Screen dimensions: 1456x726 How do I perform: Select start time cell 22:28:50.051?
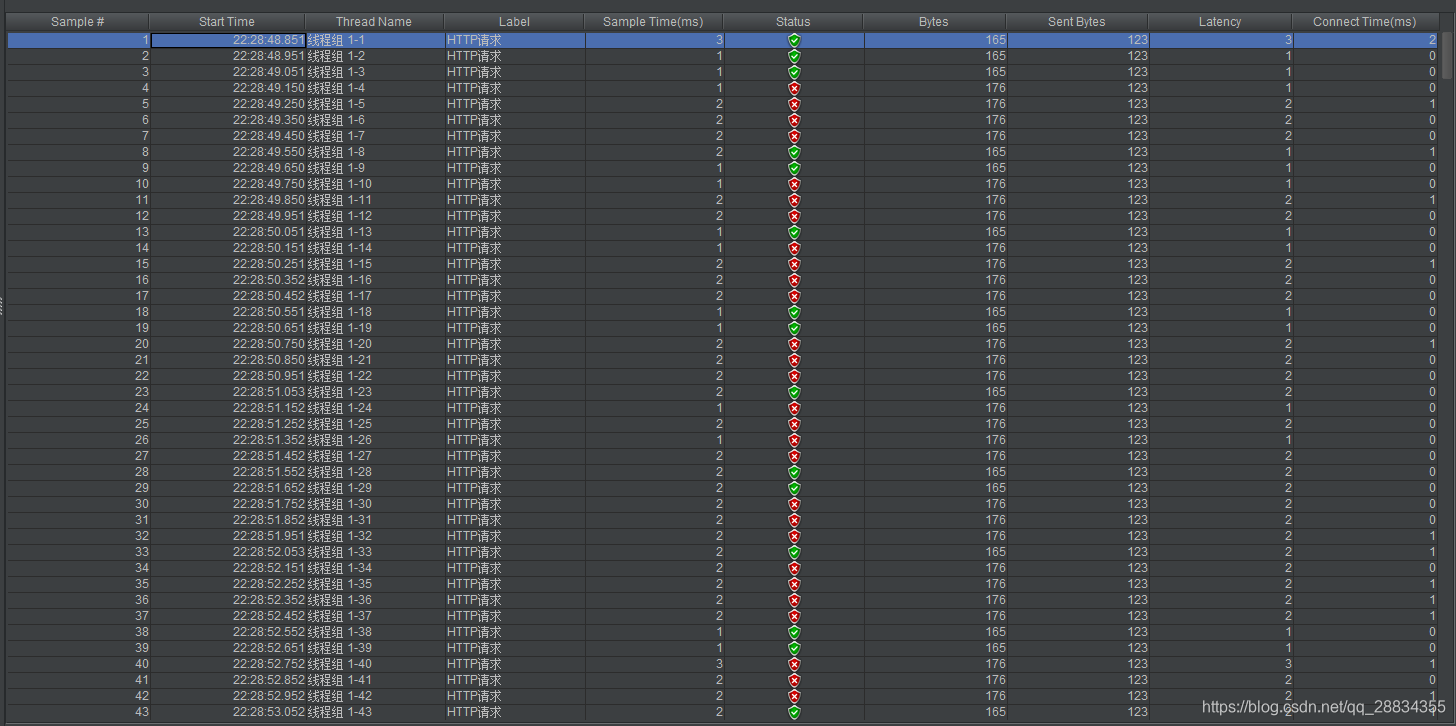(228, 232)
